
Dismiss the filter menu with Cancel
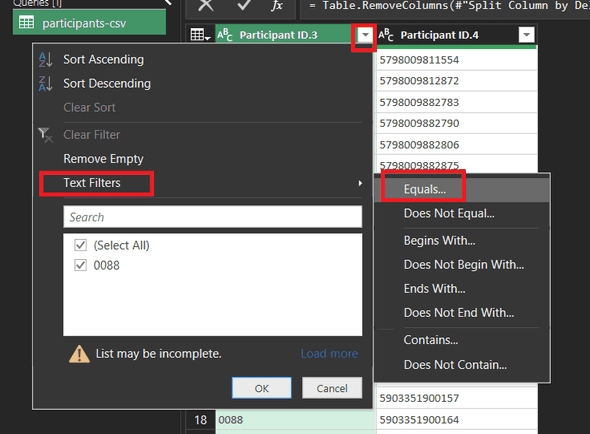click(x=332, y=388)
